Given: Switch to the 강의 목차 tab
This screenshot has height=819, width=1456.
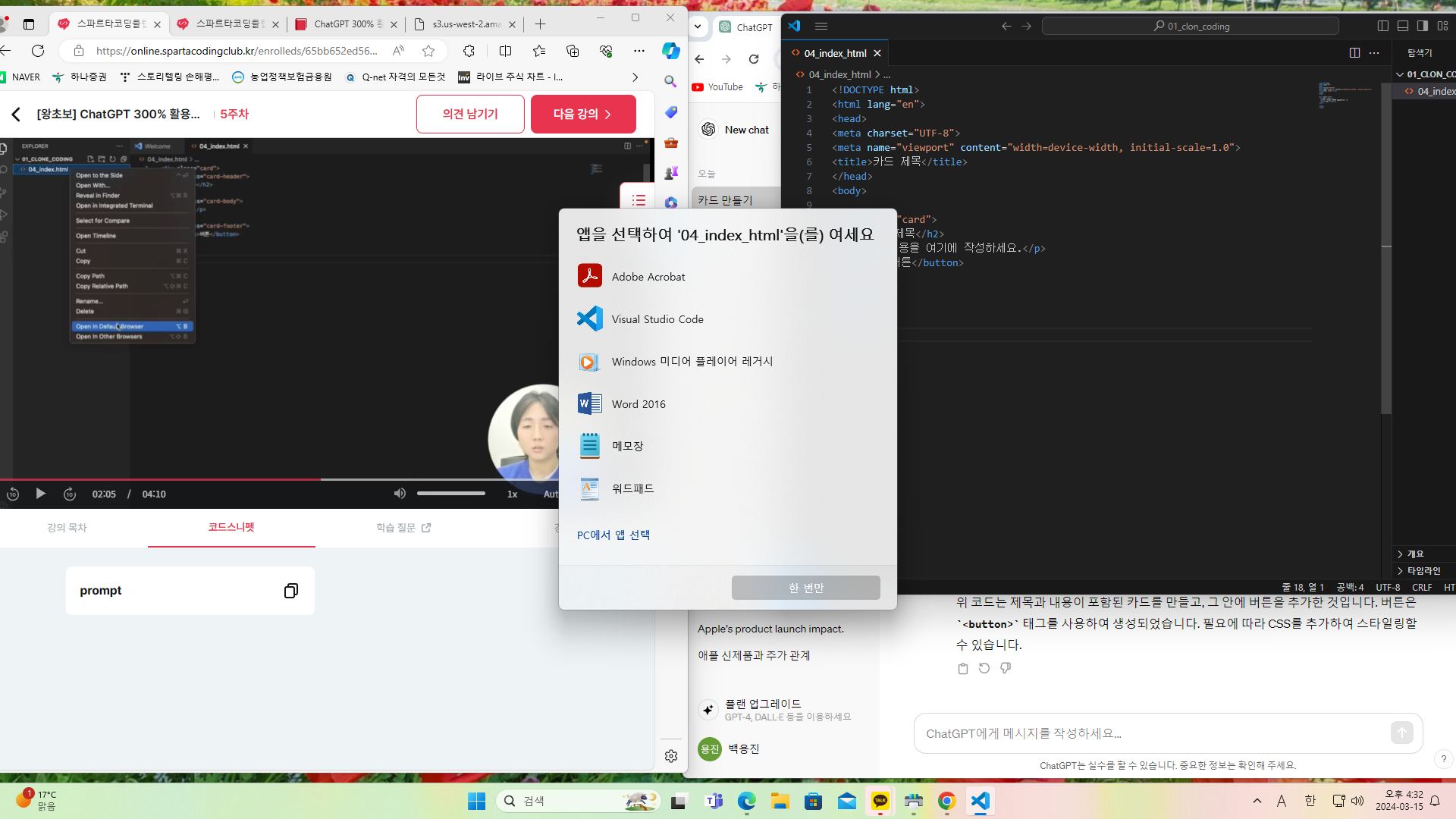Looking at the screenshot, I should (67, 528).
